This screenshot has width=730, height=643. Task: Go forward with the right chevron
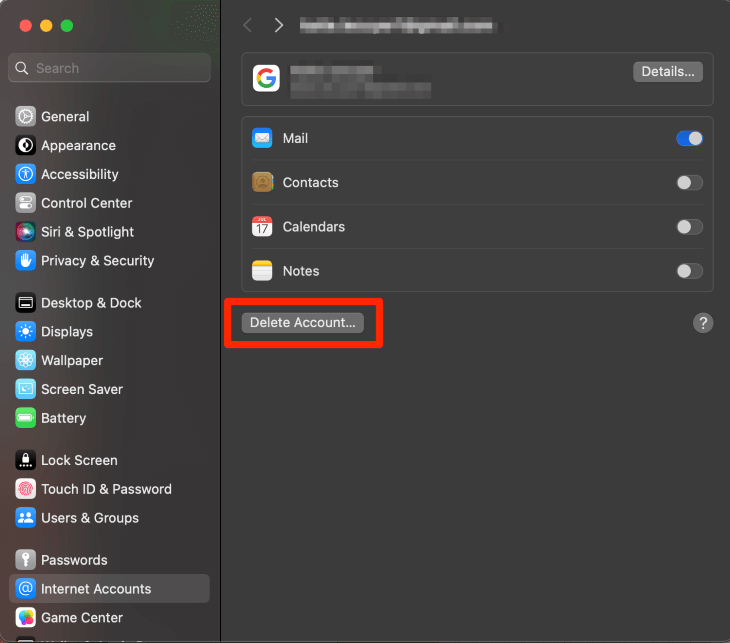pyautogui.click(x=278, y=25)
